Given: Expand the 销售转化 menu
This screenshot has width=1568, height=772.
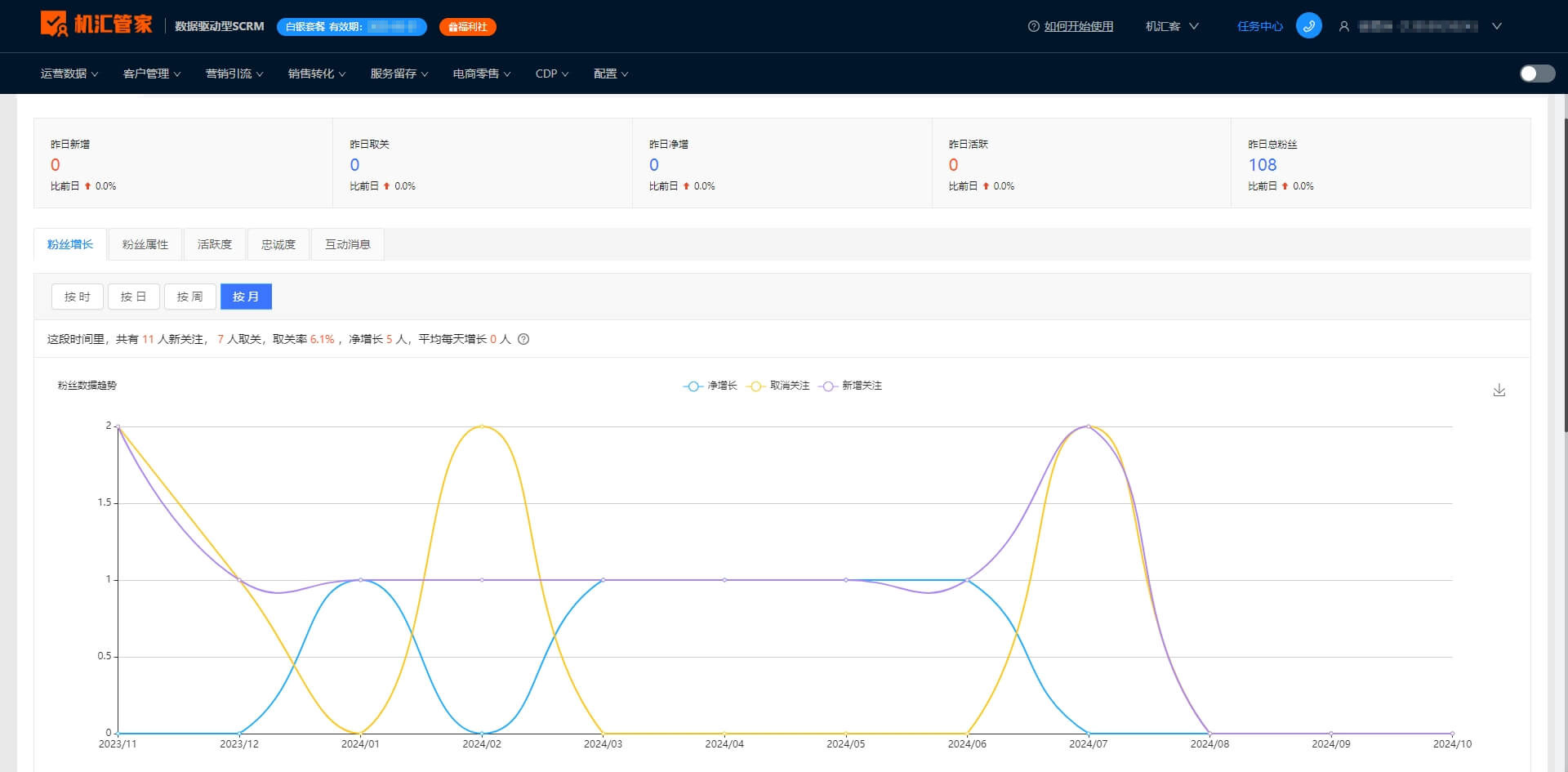Looking at the screenshot, I should pos(317,74).
